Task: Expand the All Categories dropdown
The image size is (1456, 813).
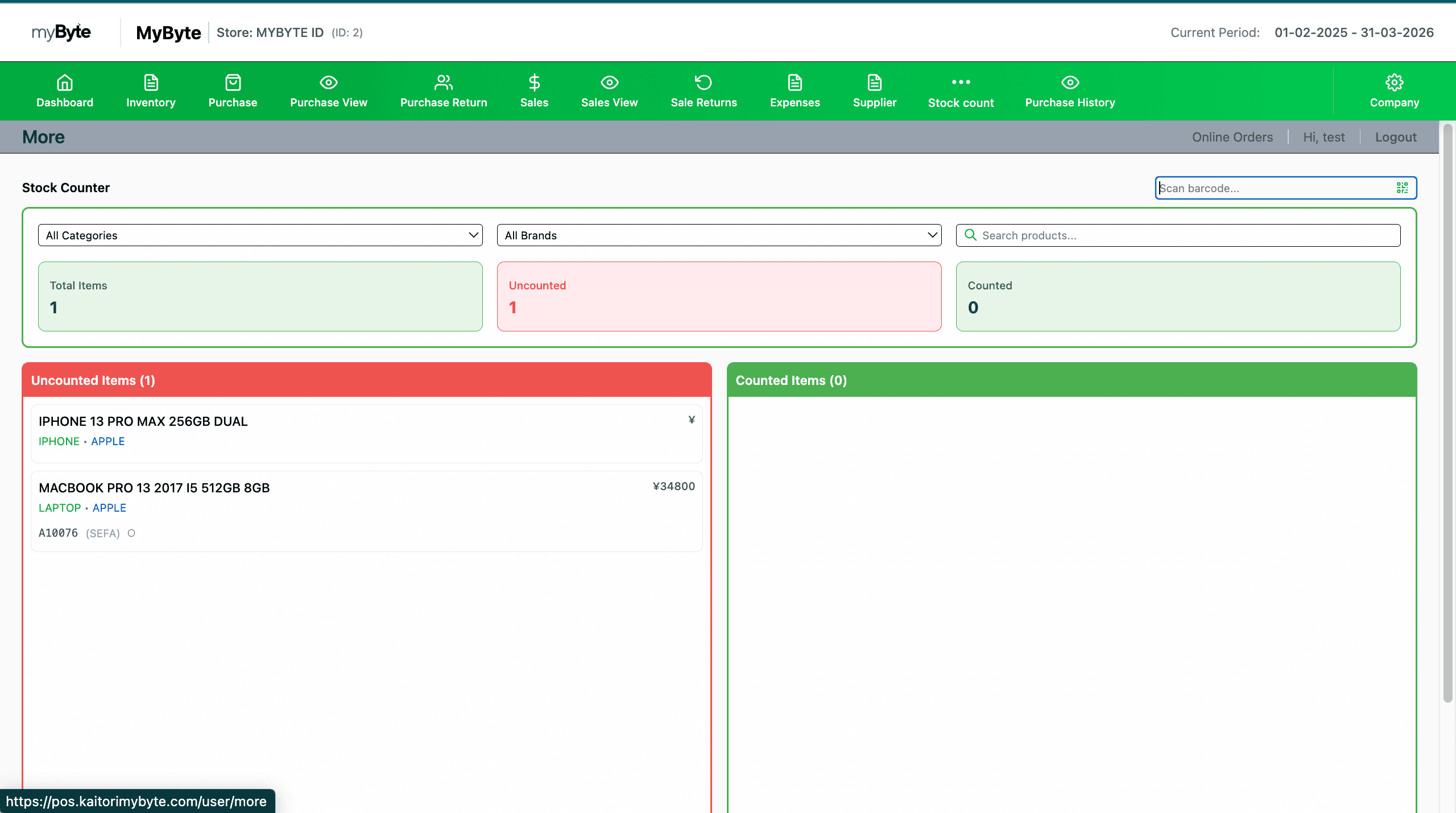Action: [260, 235]
